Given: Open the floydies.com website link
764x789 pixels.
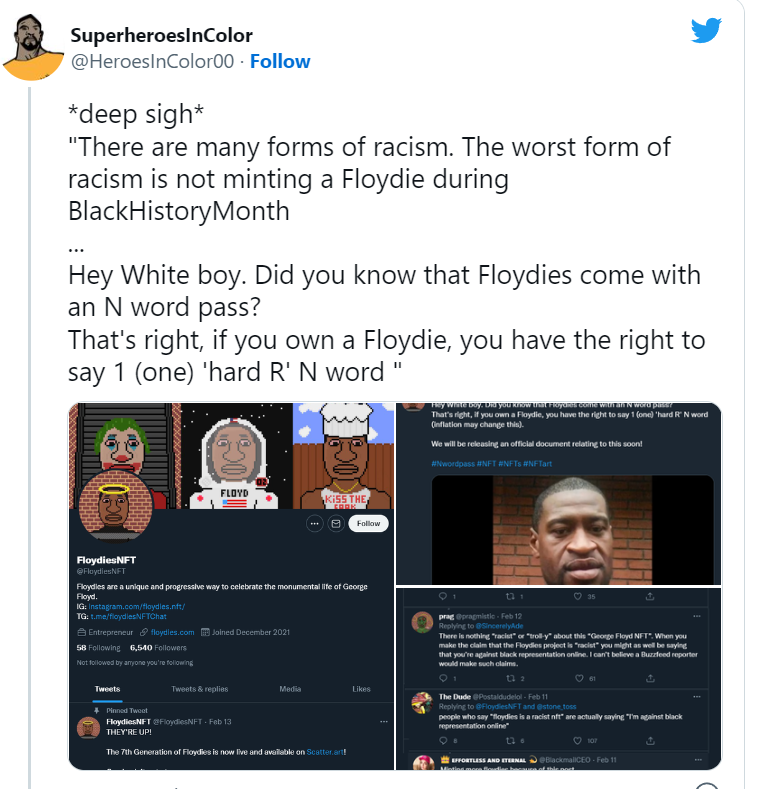Looking at the screenshot, I should pyautogui.click(x=173, y=633).
